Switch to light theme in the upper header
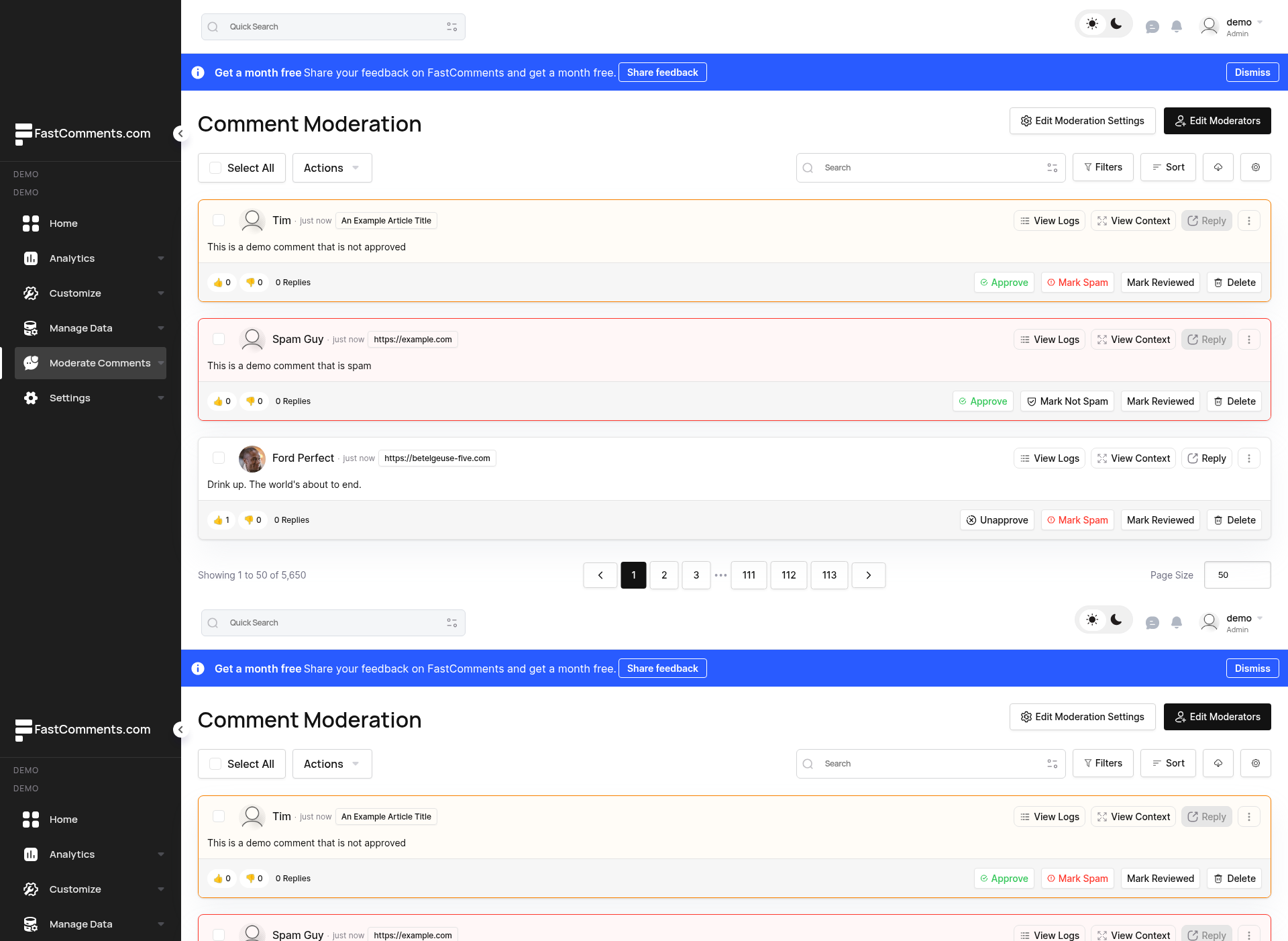1288x941 pixels. (1092, 24)
